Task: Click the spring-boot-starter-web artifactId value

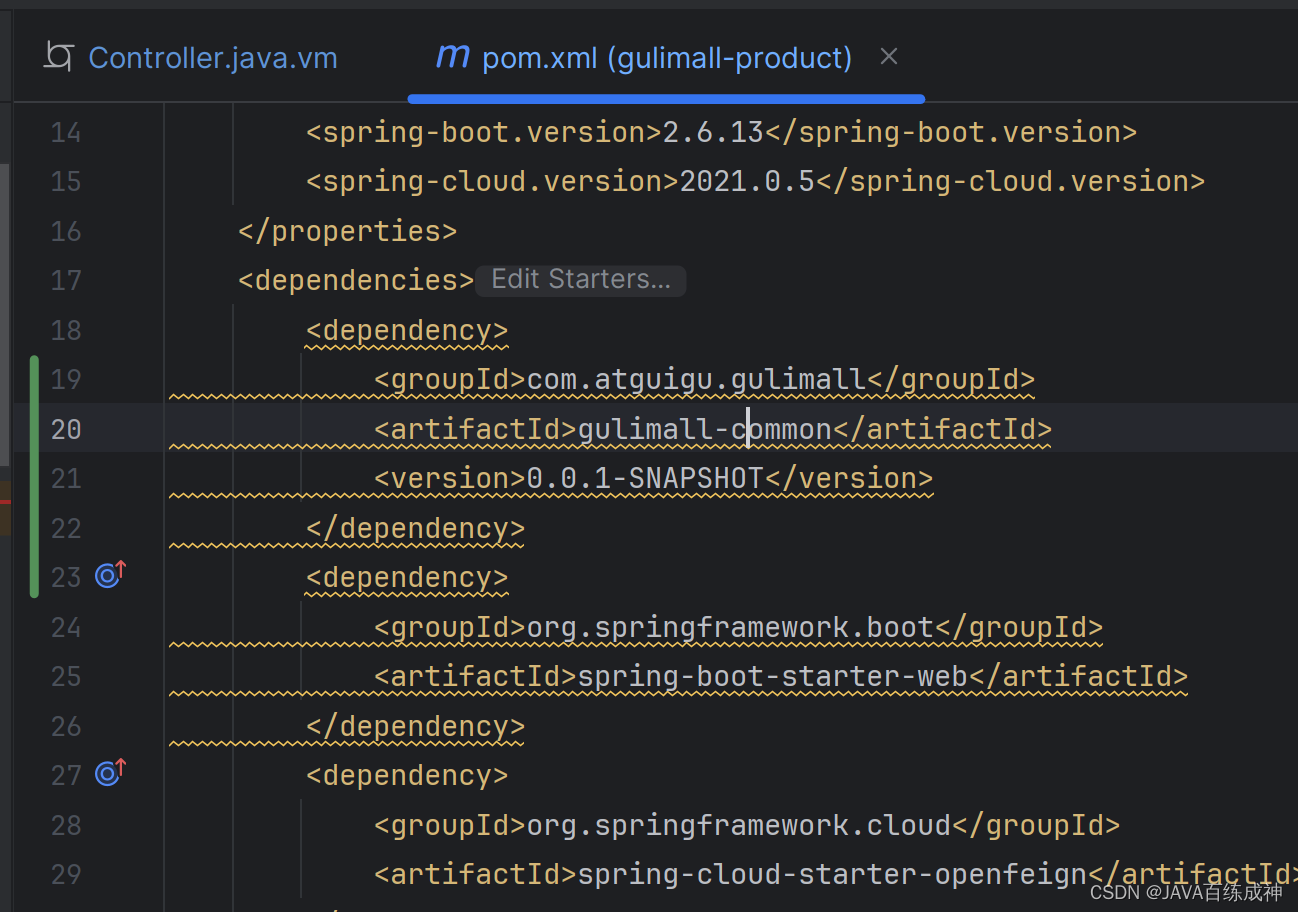Action: (x=773, y=677)
